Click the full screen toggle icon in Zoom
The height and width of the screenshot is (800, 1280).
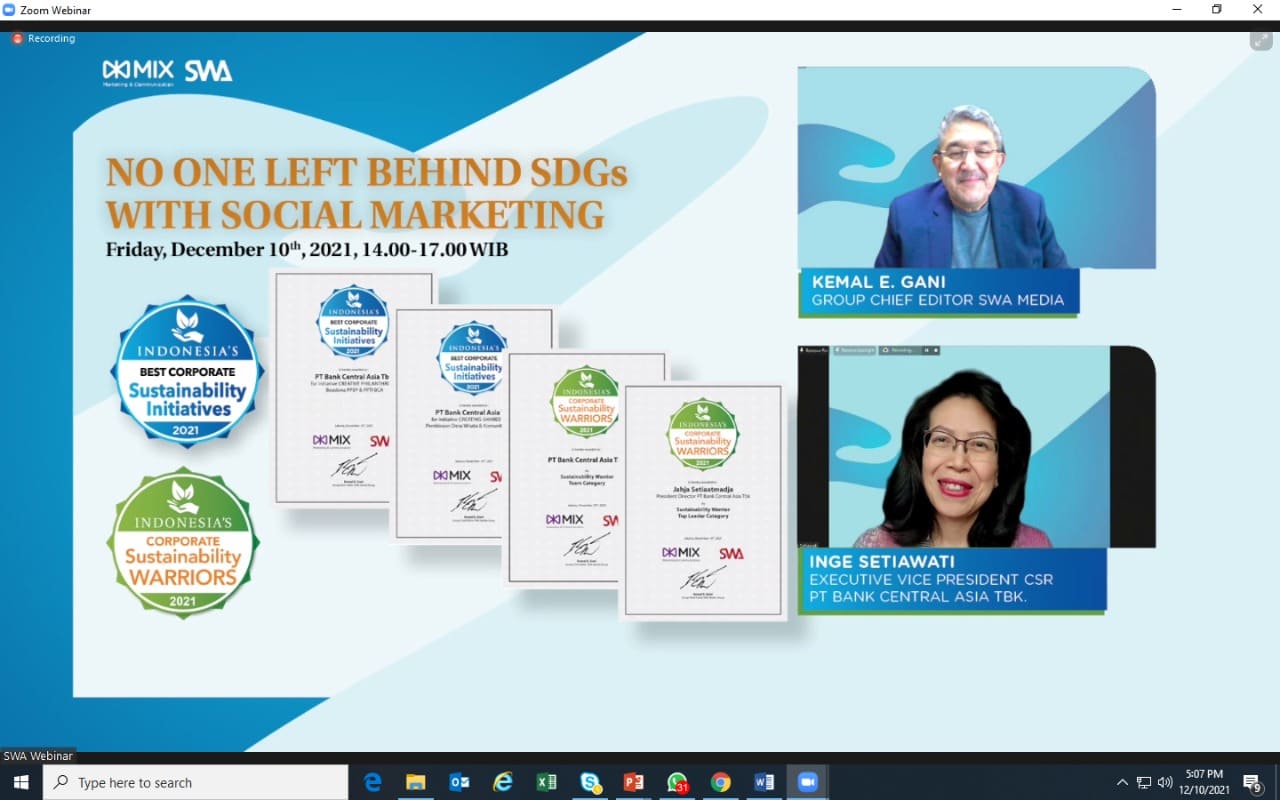pyautogui.click(x=1260, y=40)
